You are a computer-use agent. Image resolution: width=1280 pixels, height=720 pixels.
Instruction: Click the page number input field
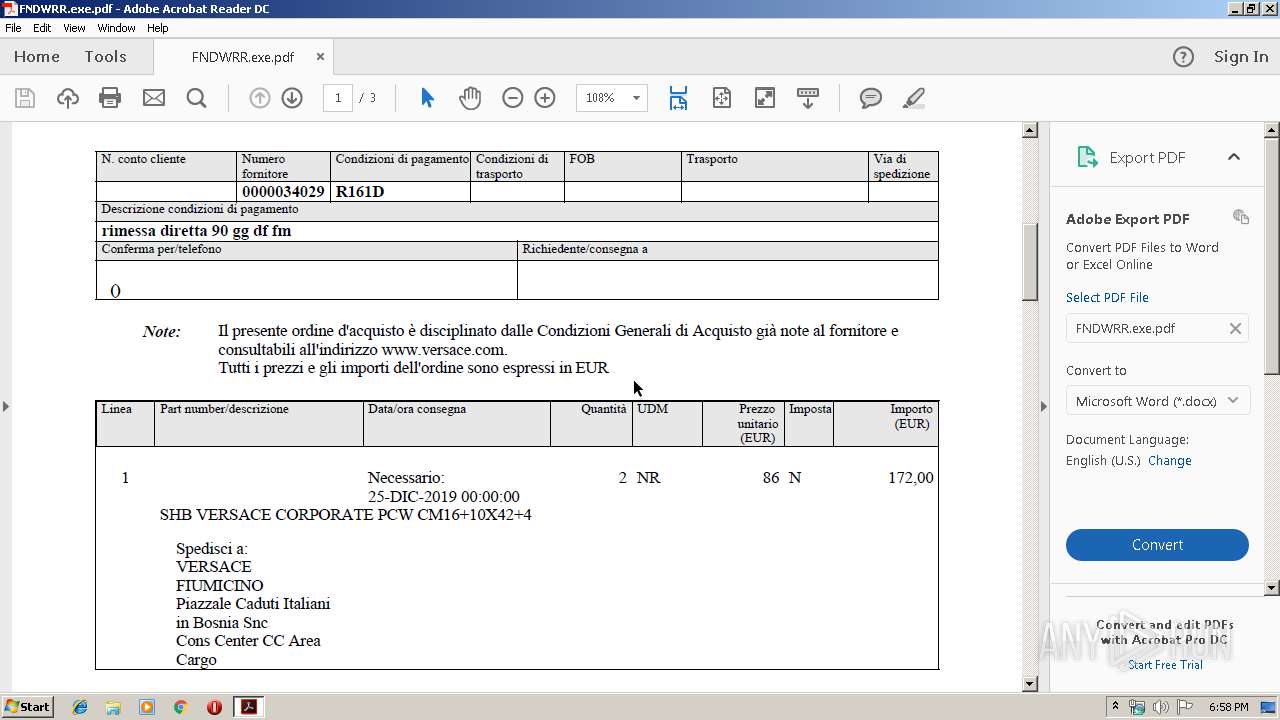tap(338, 98)
